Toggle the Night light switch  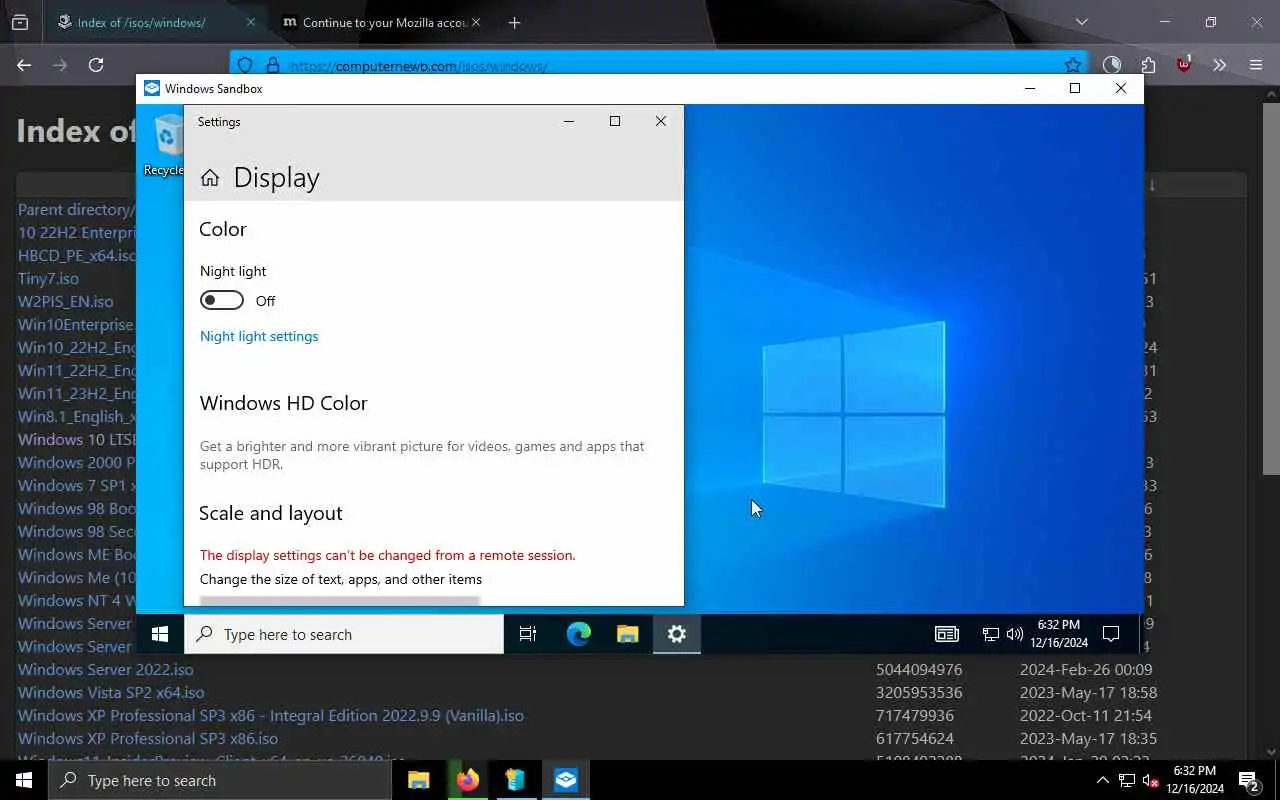pos(222,300)
